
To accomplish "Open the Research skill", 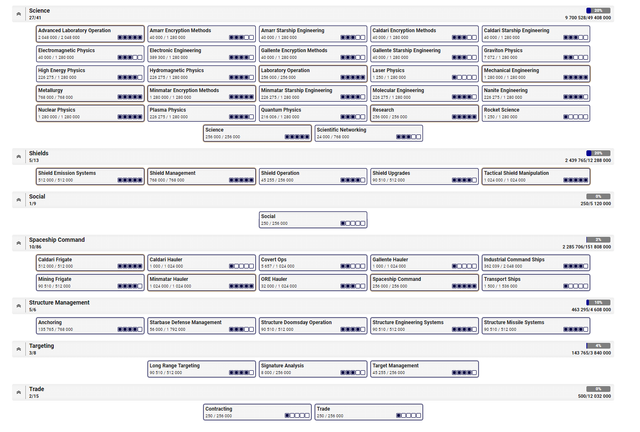I will point(424,114).
